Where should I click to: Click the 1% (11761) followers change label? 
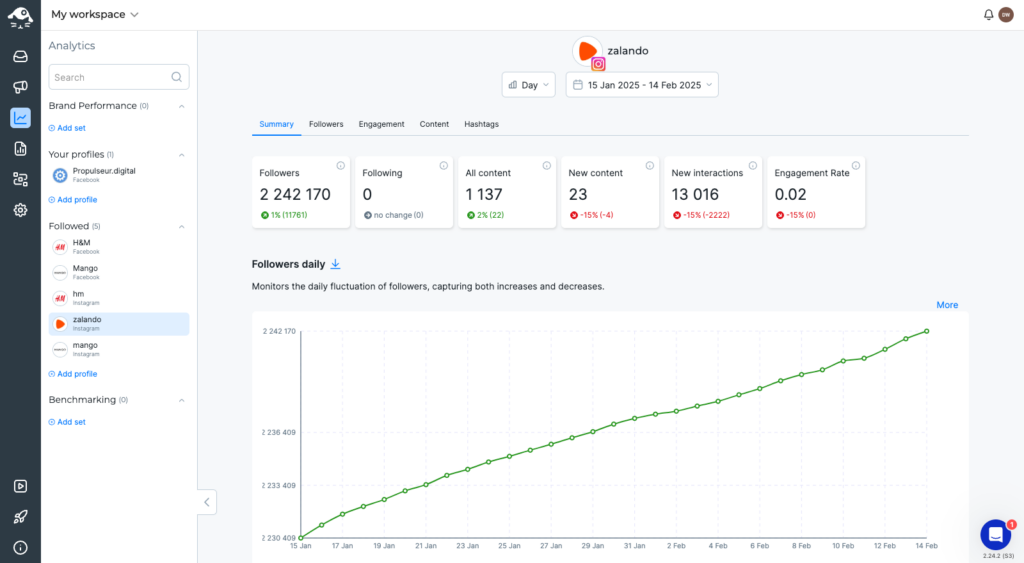(284, 215)
